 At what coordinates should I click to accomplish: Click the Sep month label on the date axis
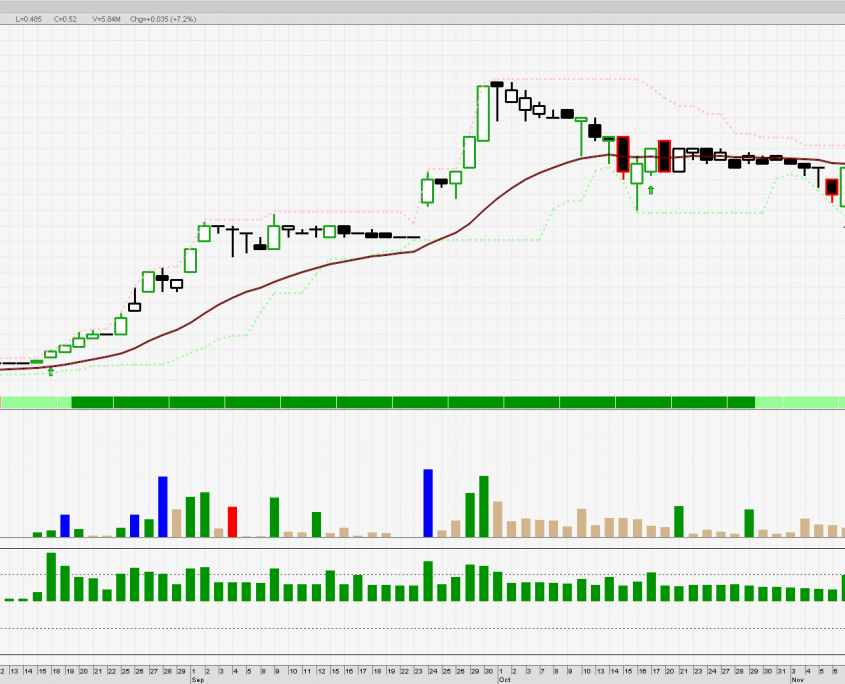pyautogui.click(x=197, y=679)
